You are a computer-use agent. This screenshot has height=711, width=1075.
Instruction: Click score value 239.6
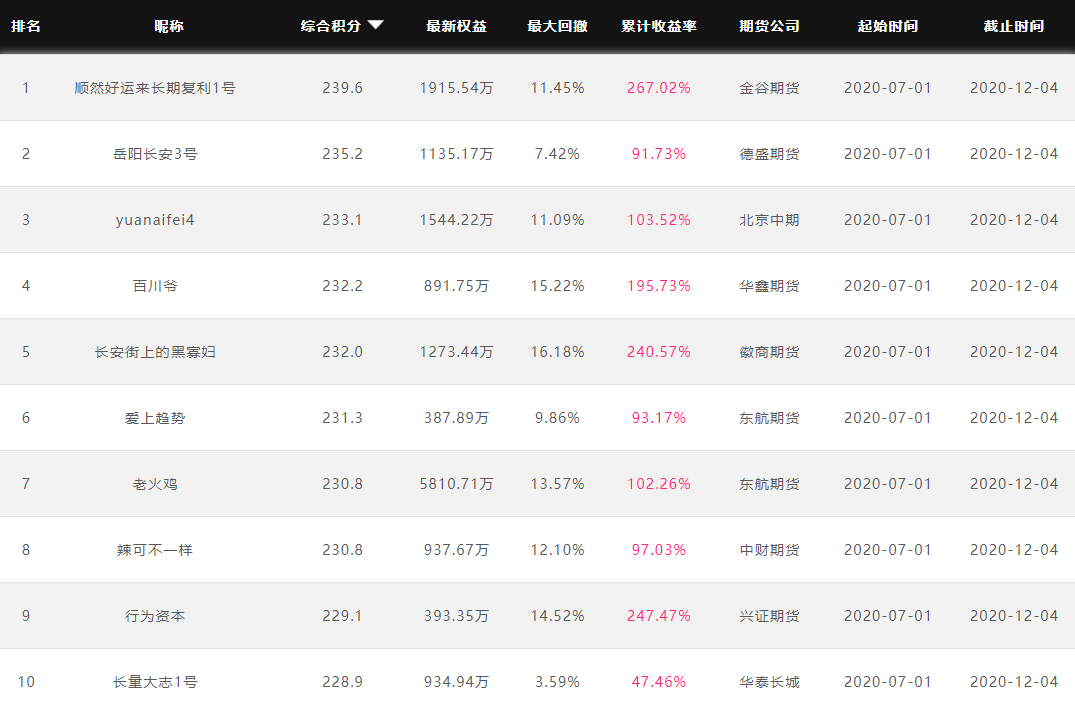[343, 88]
